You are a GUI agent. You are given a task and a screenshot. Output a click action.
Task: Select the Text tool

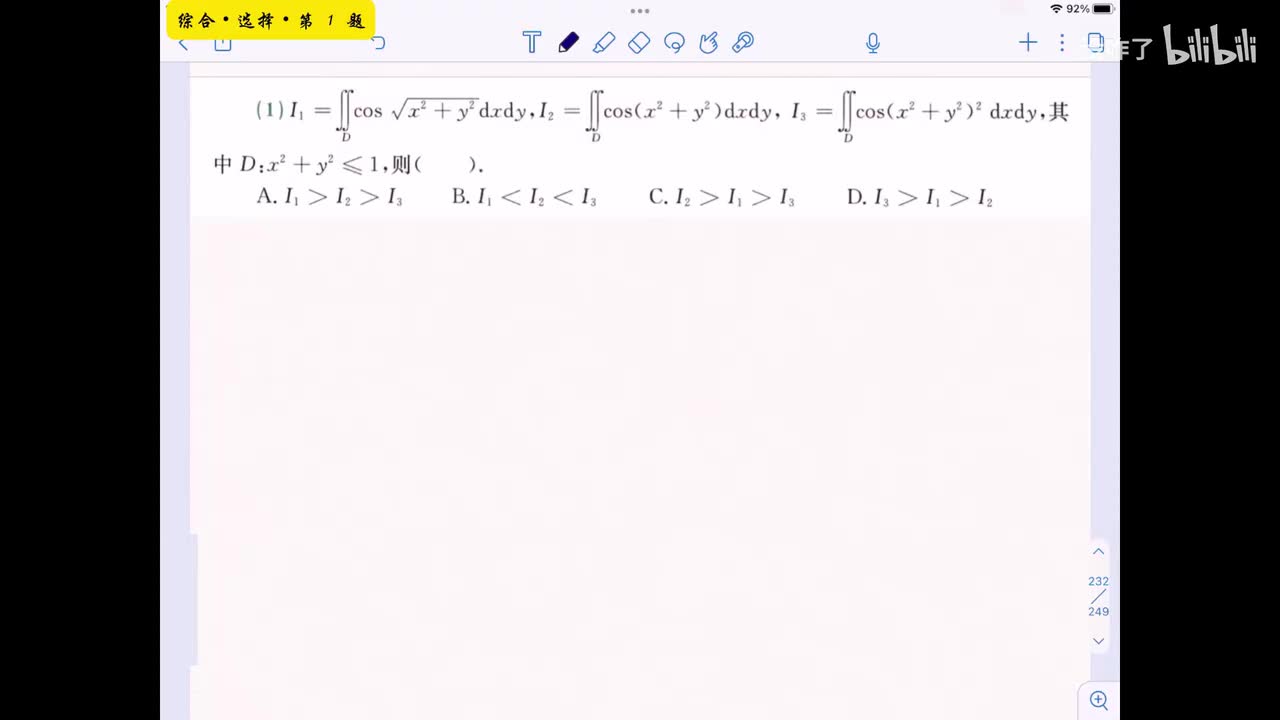532,42
